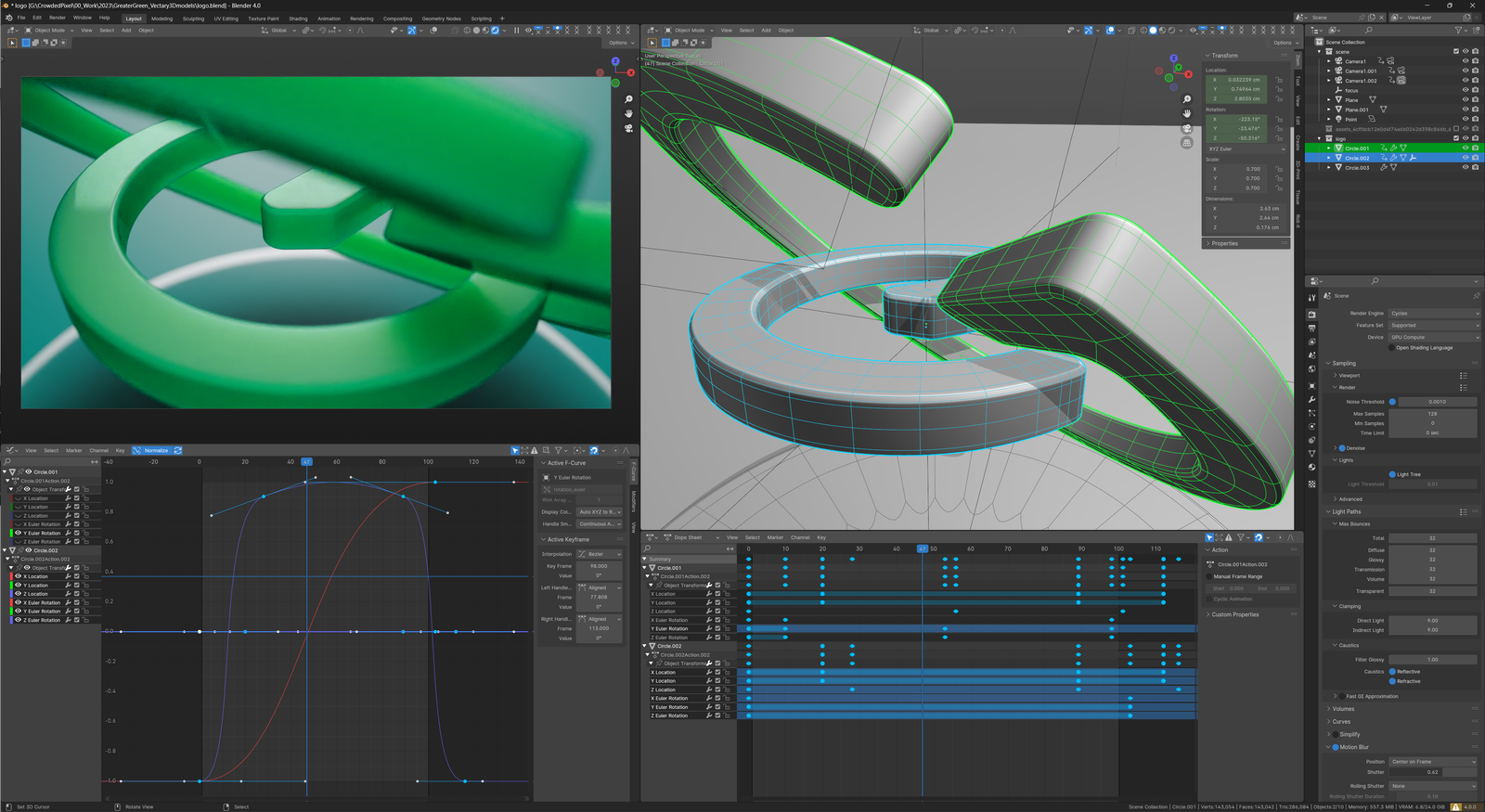Click the Y Euler Rotation F-Curve icon
Viewport: 1485px width, 812px height.
547,477
